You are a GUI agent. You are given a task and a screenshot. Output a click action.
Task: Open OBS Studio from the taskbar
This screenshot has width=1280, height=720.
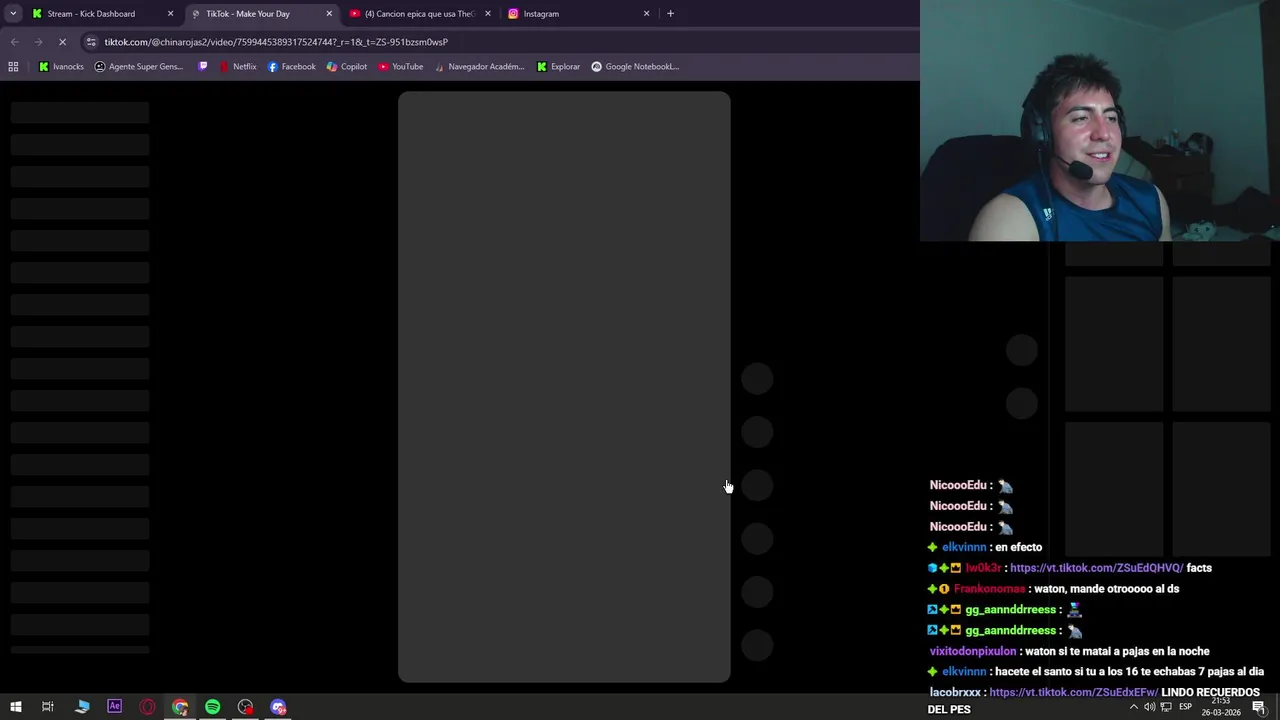[245, 707]
